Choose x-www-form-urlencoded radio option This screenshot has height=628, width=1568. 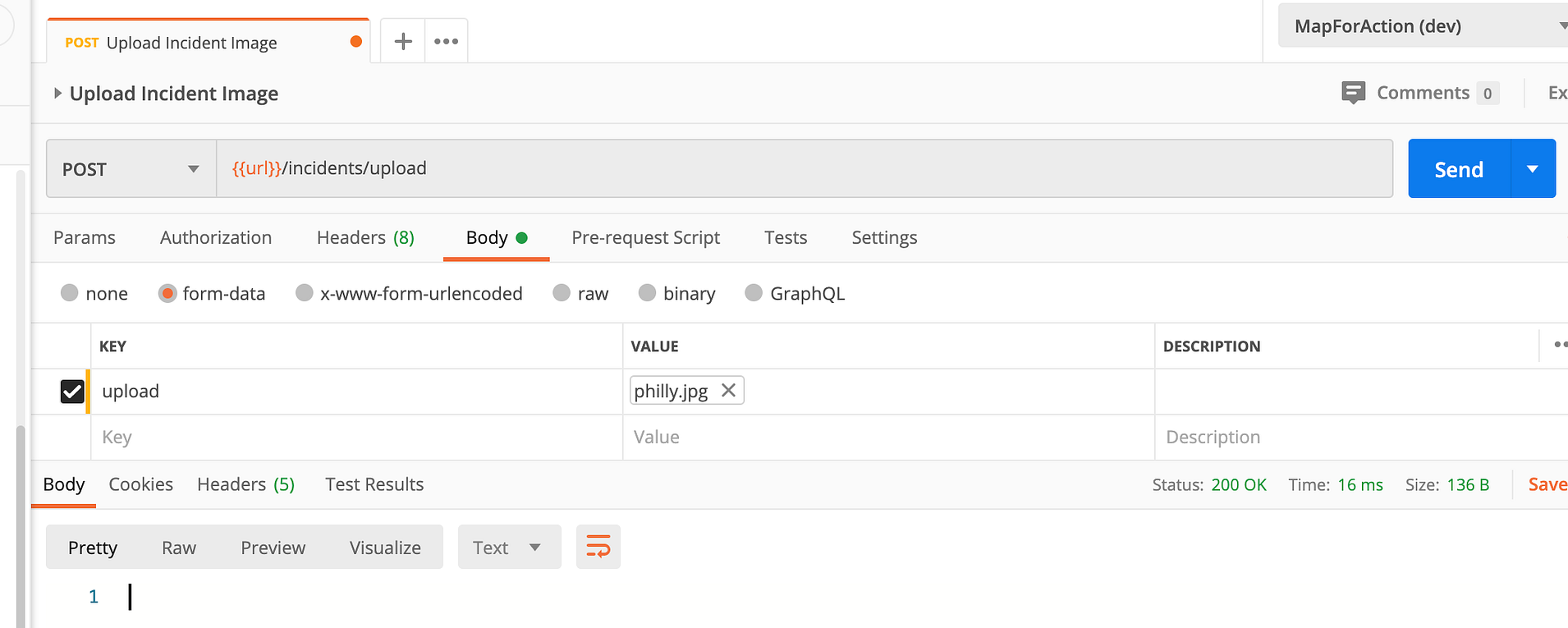(x=305, y=293)
